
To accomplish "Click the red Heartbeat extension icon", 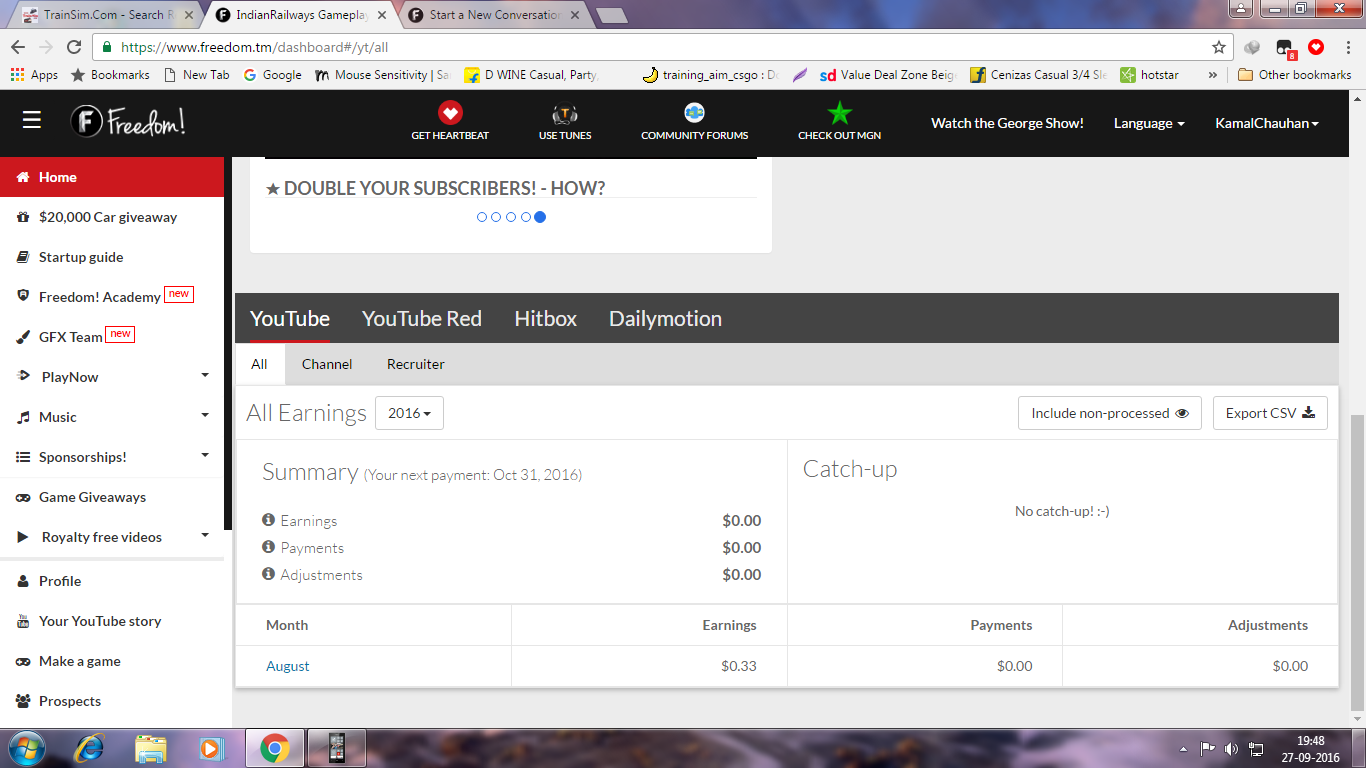I will tap(1316, 47).
